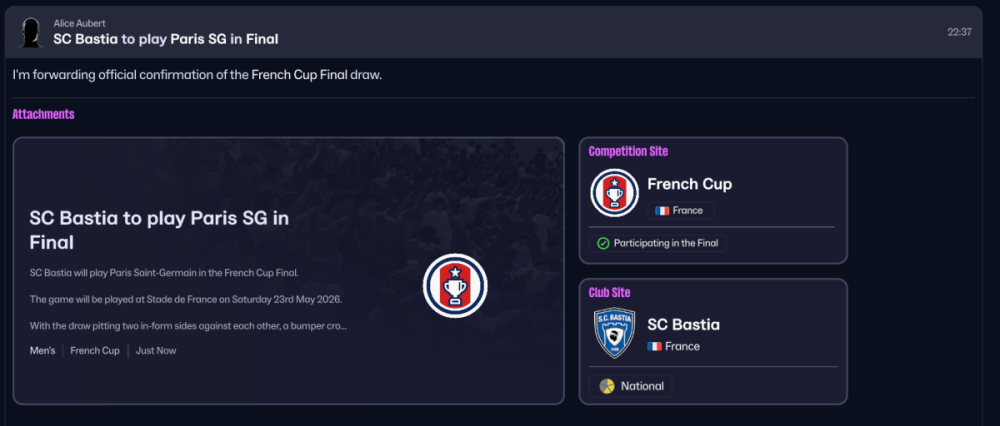The width and height of the screenshot is (1000, 426).
Task: Click the Stade de France match date sentence
Action: 187,299
